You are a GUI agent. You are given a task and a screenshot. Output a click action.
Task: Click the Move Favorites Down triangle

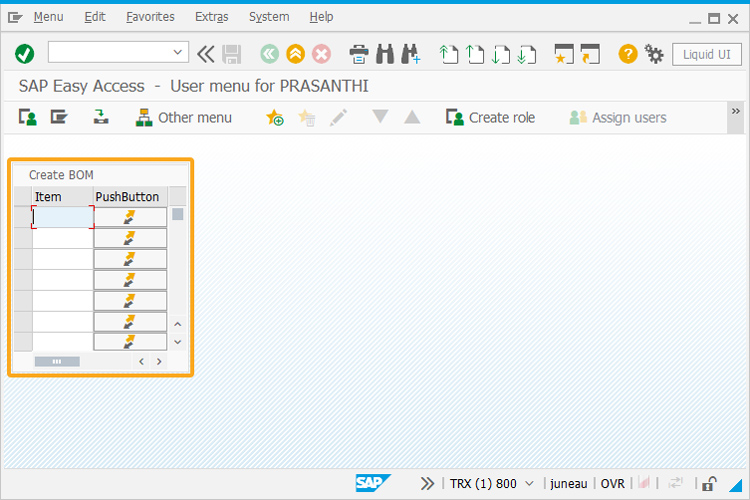[380, 116]
